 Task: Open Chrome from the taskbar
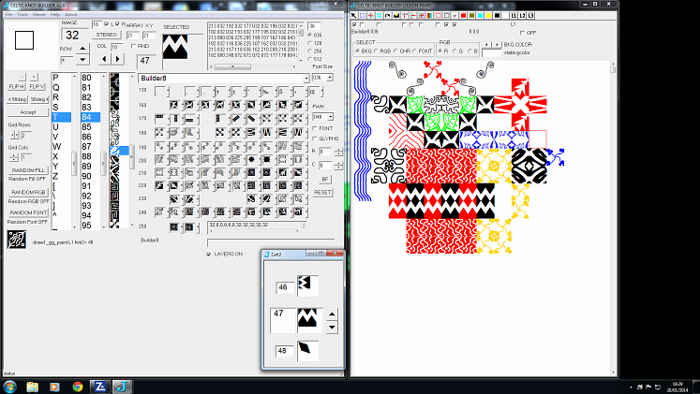[x=77, y=387]
